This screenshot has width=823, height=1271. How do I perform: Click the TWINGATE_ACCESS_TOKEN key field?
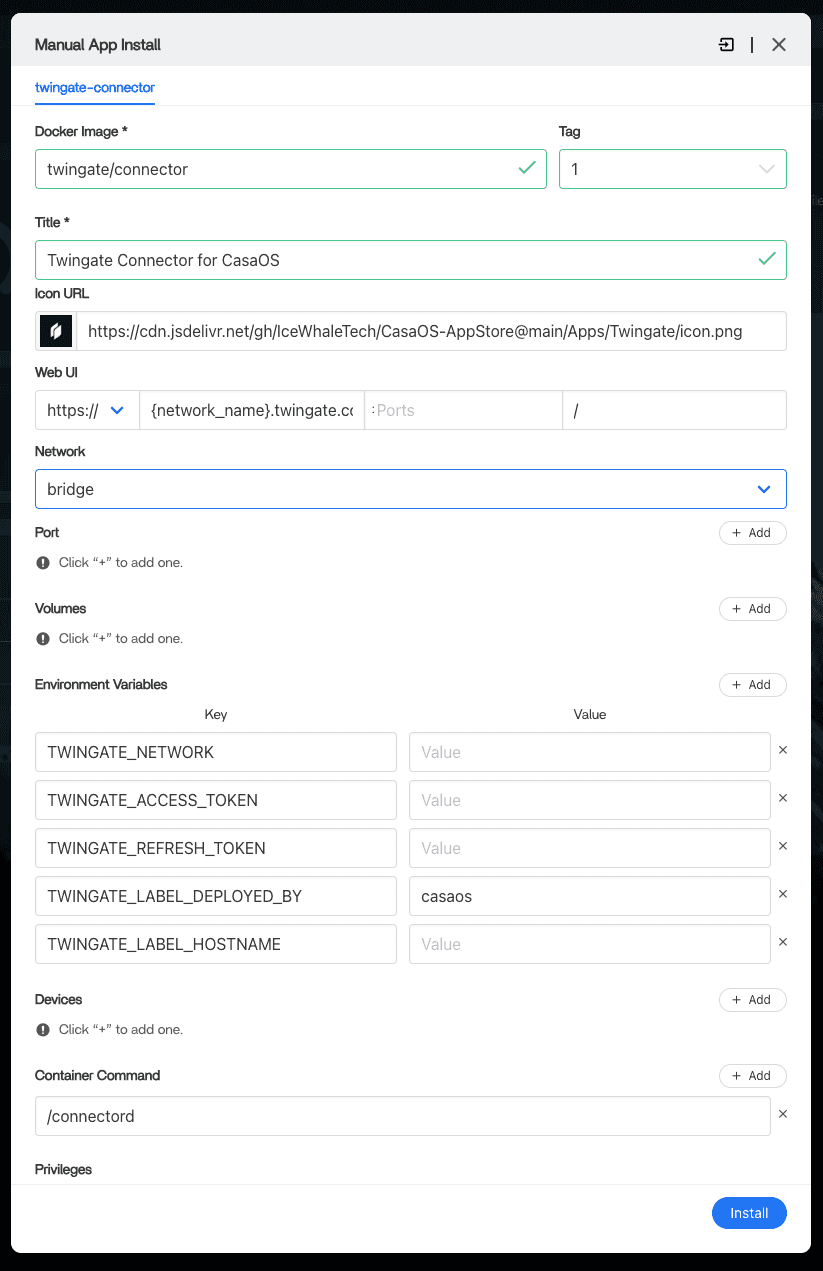click(x=216, y=800)
